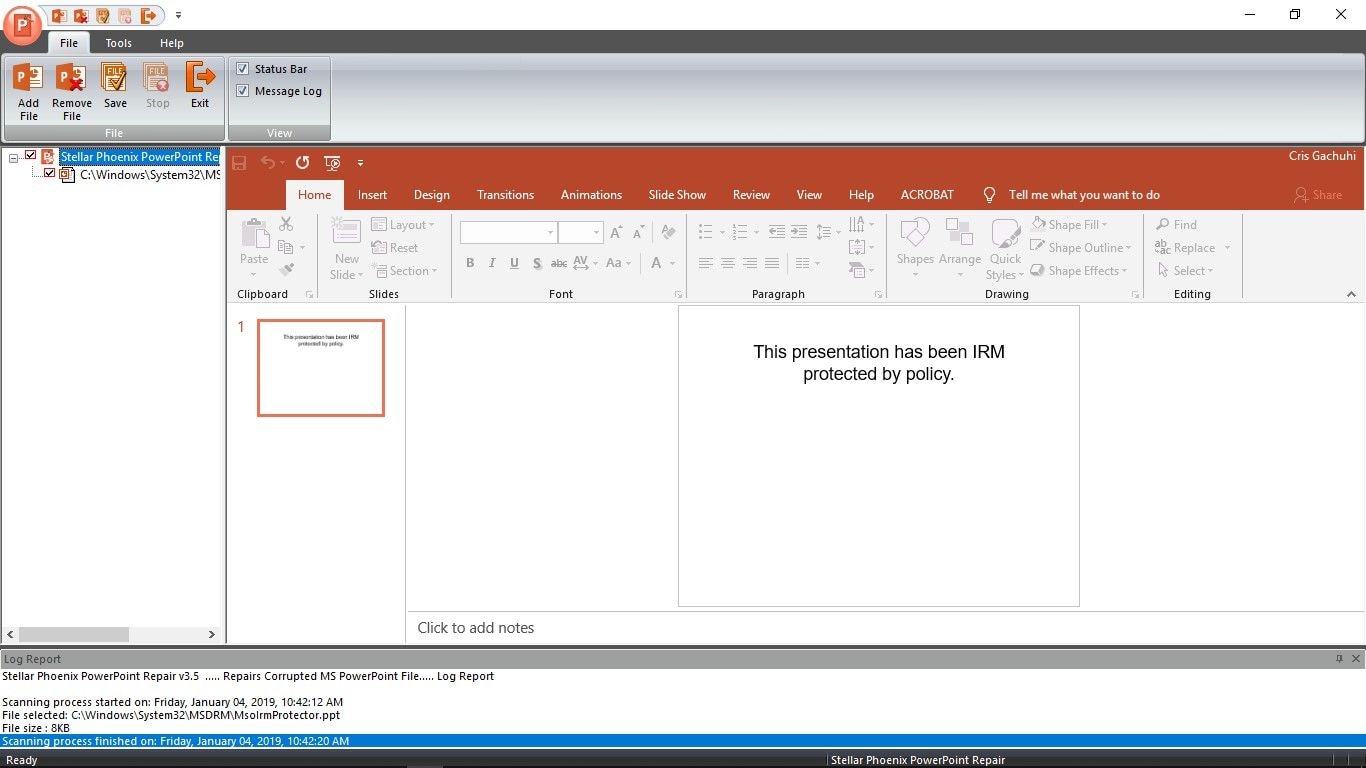Open the Slide Show tab

pyautogui.click(x=677, y=195)
